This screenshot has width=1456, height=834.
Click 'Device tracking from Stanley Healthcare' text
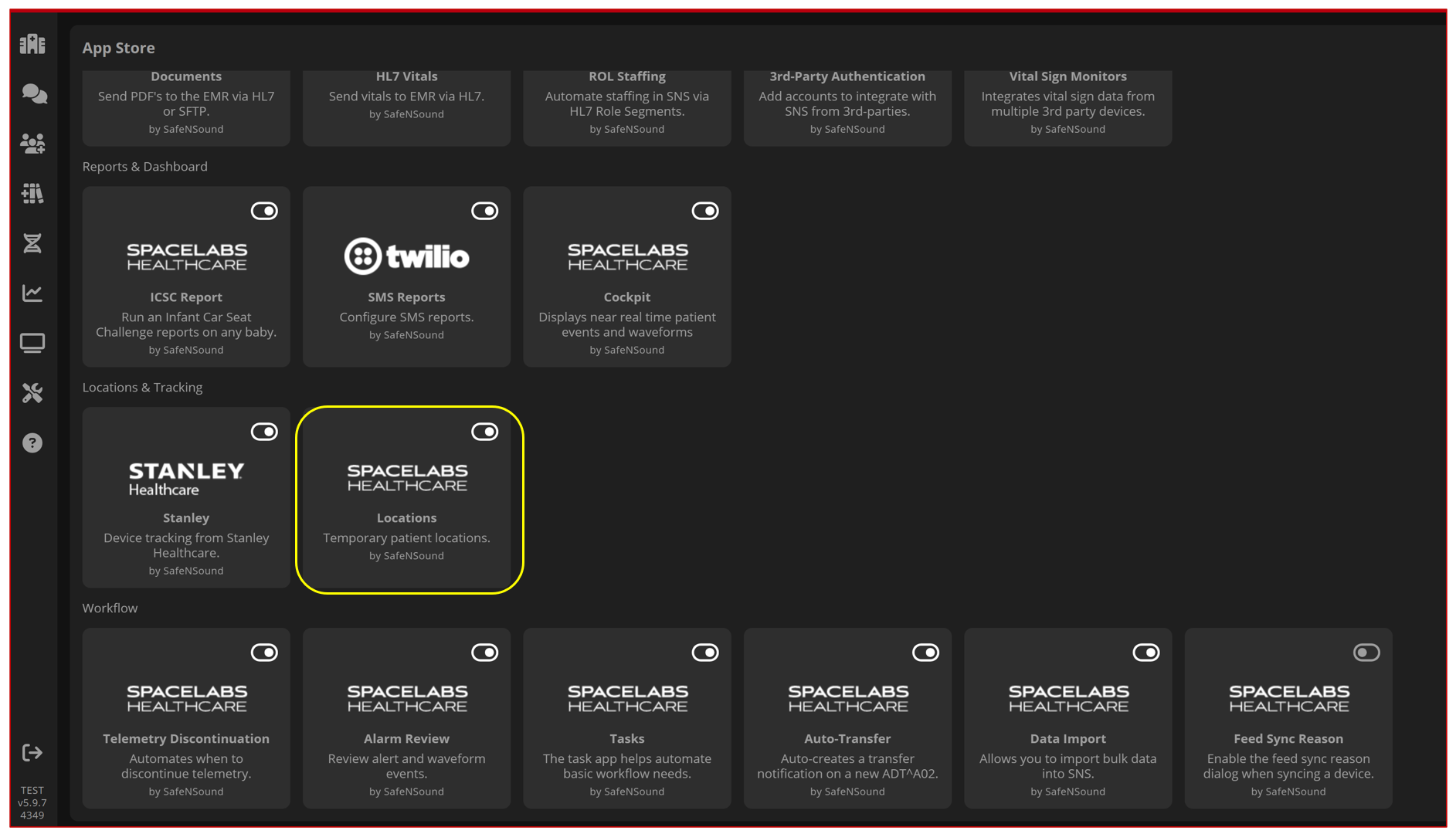point(186,545)
